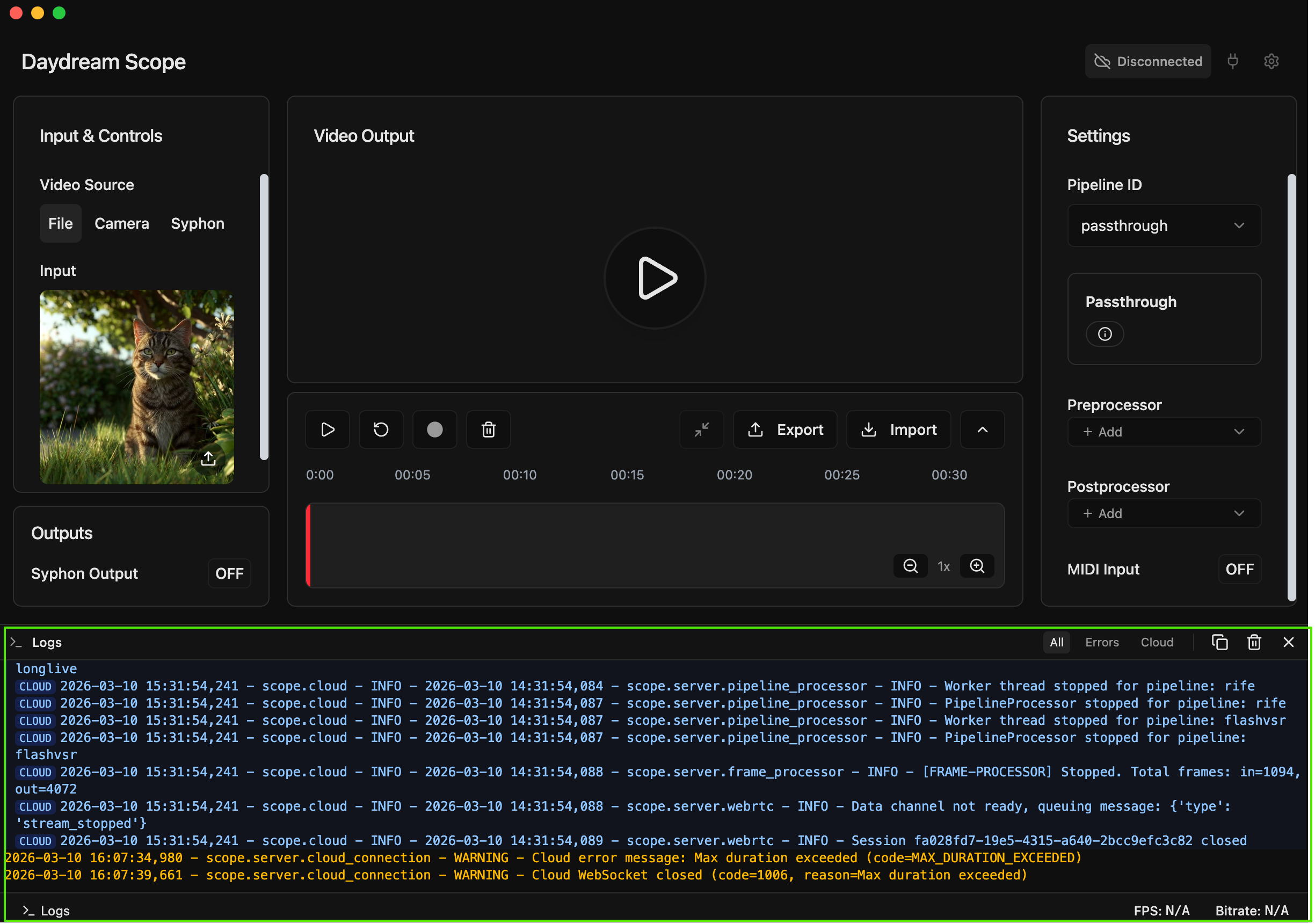Select Camera as the video source
Screen dimensions: 1315x924
click(x=121, y=223)
